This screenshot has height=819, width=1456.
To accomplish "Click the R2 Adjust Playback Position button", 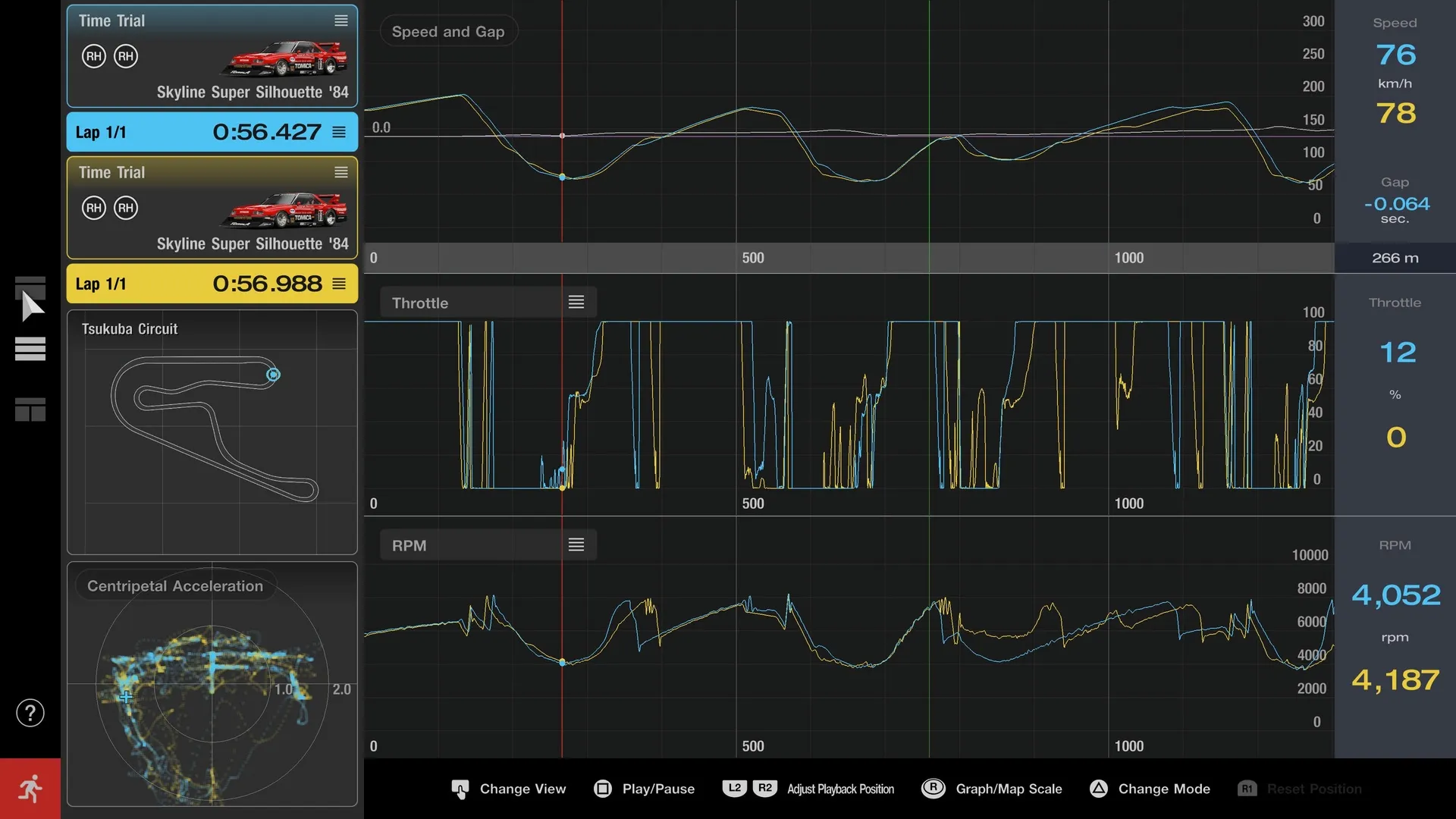I will tap(765, 789).
